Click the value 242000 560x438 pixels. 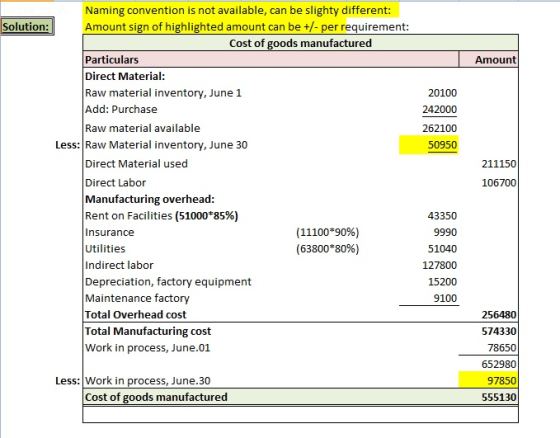[439, 109]
